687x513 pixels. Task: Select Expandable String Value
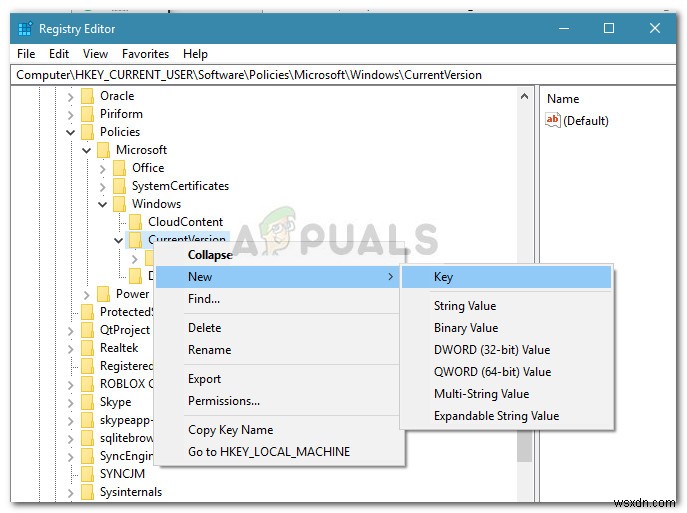point(506,415)
